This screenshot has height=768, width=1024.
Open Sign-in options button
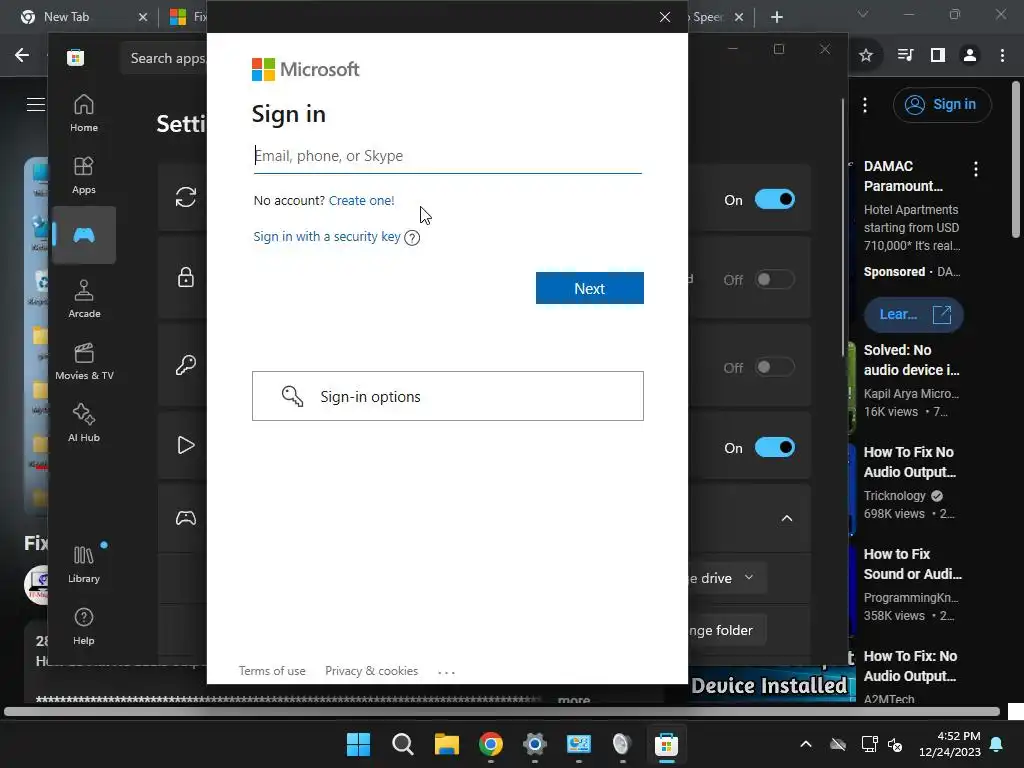tap(448, 396)
